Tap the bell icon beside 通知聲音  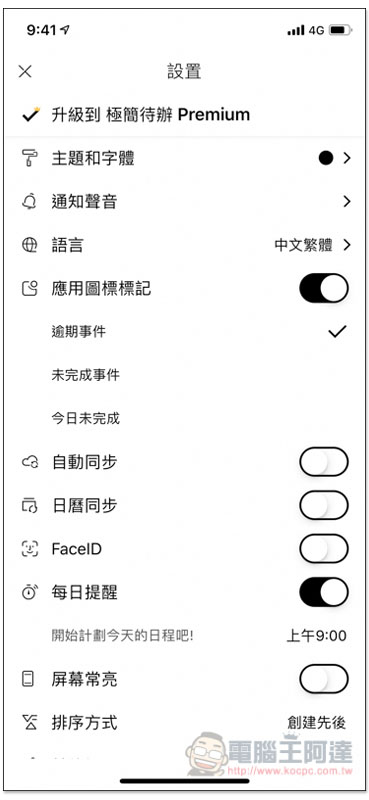tap(29, 202)
